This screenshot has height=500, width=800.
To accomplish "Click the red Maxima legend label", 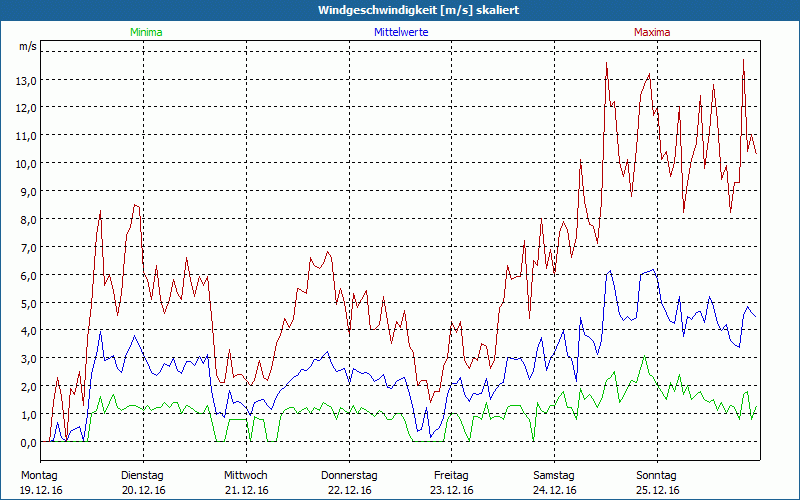I will click(652, 32).
